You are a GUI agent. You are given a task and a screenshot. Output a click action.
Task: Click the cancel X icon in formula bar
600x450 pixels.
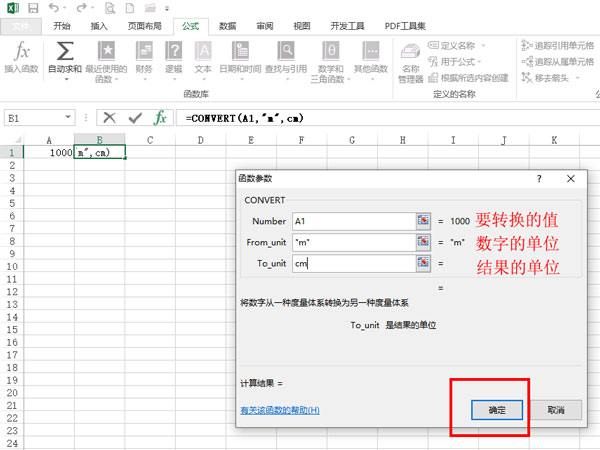pos(110,118)
